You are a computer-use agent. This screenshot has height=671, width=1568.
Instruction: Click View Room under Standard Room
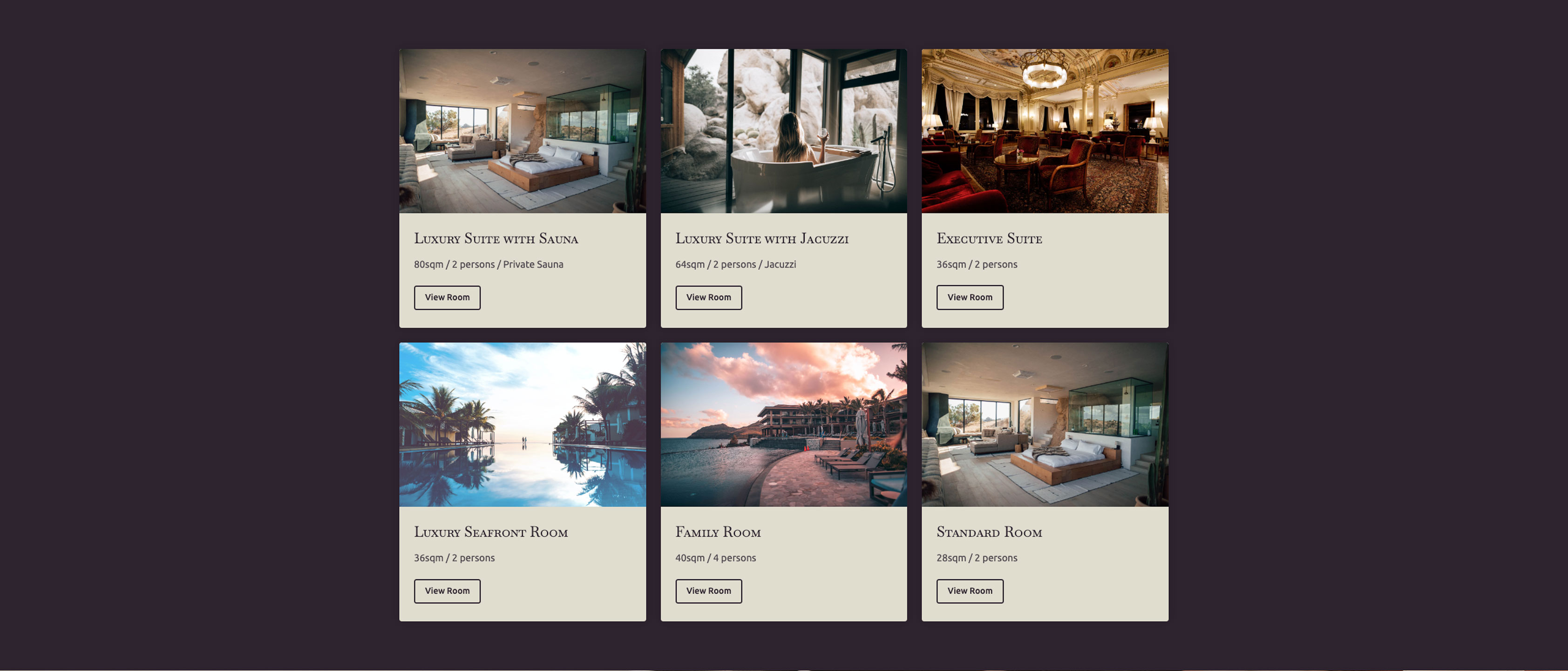pos(969,591)
